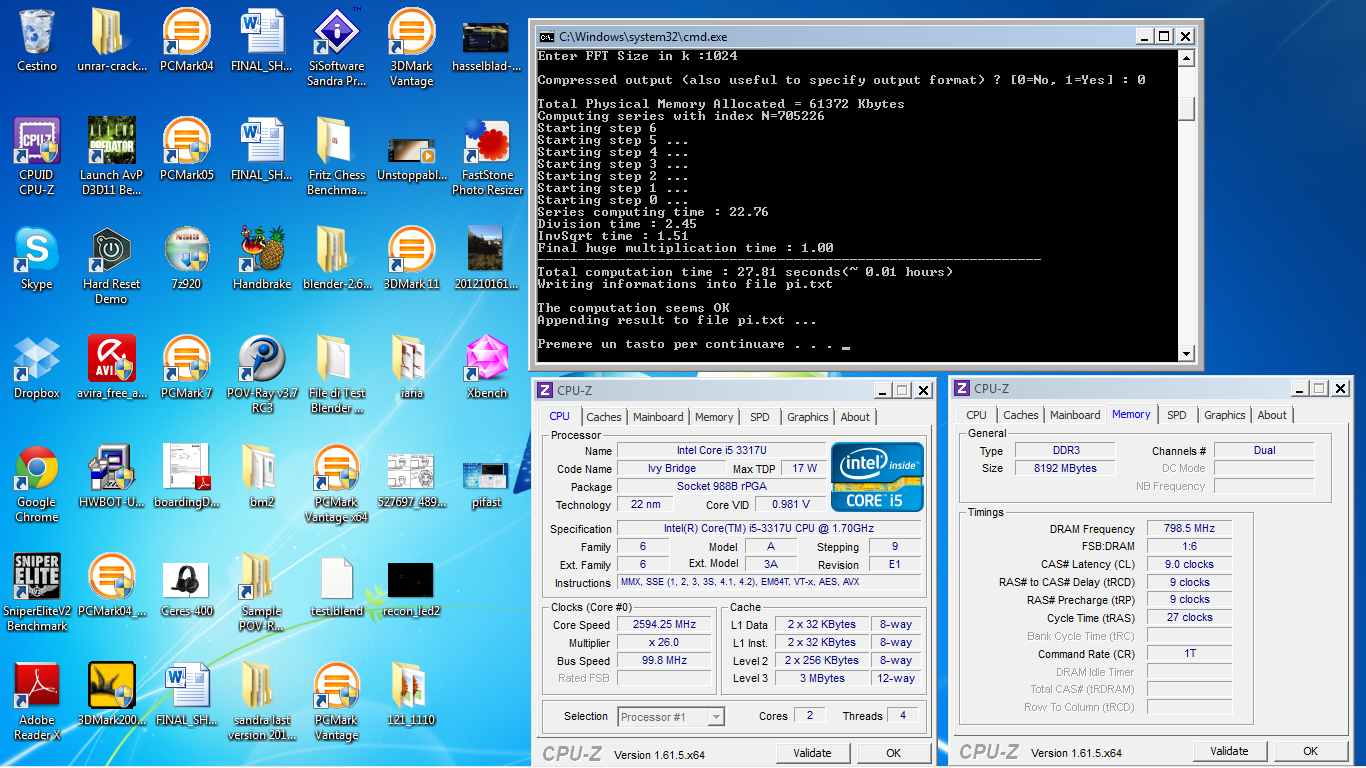
Task: Click the Socket 988B rPGA package field
Action: click(x=722, y=486)
